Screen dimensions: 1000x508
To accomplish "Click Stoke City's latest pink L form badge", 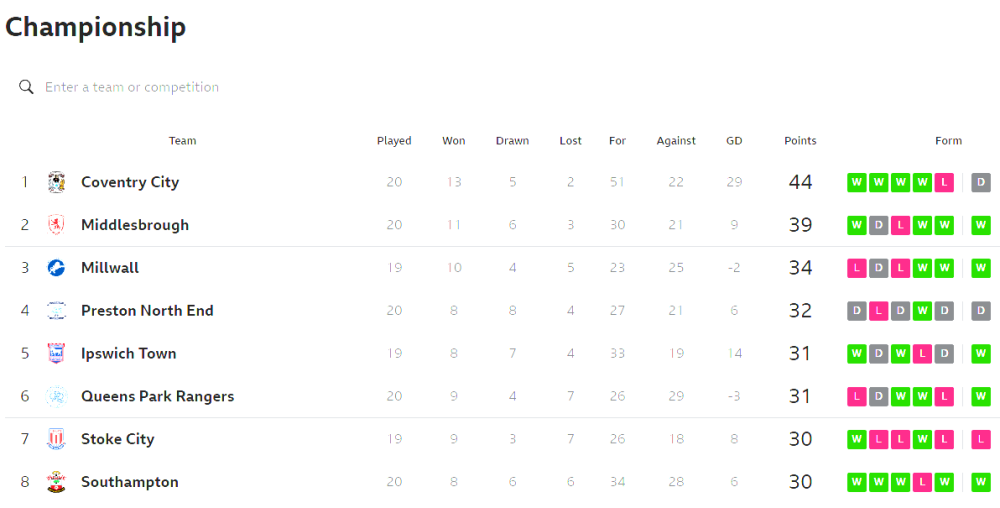I will click(981, 439).
